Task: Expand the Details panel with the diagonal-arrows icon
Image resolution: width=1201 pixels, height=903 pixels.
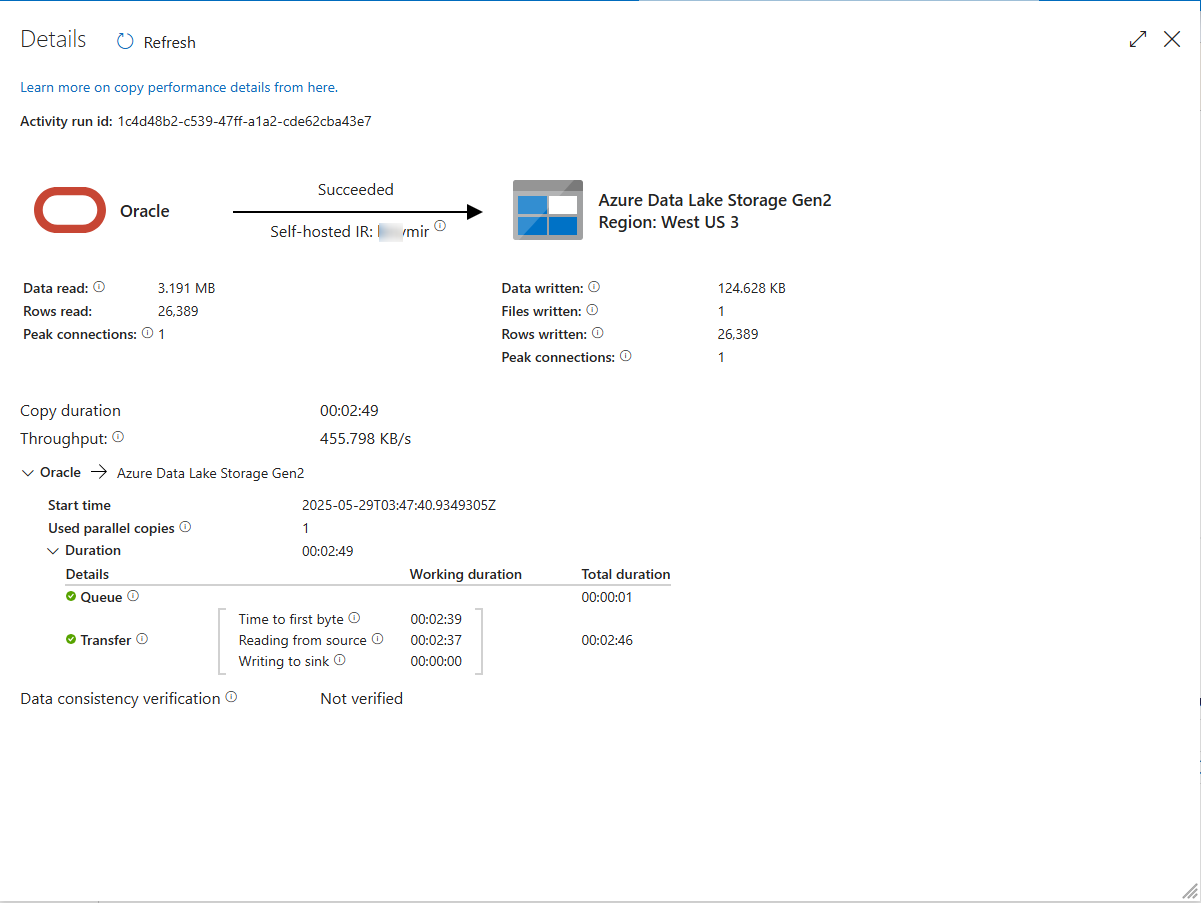Action: [1138, 39]
